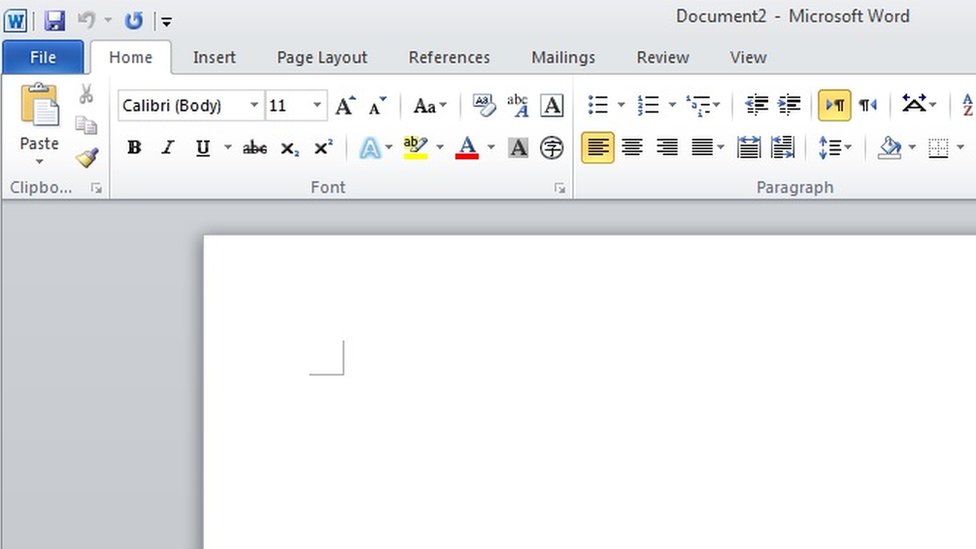Click the Distributed alignment icon
This screenshot has width=976, height=549.
[x=748, y=148]
